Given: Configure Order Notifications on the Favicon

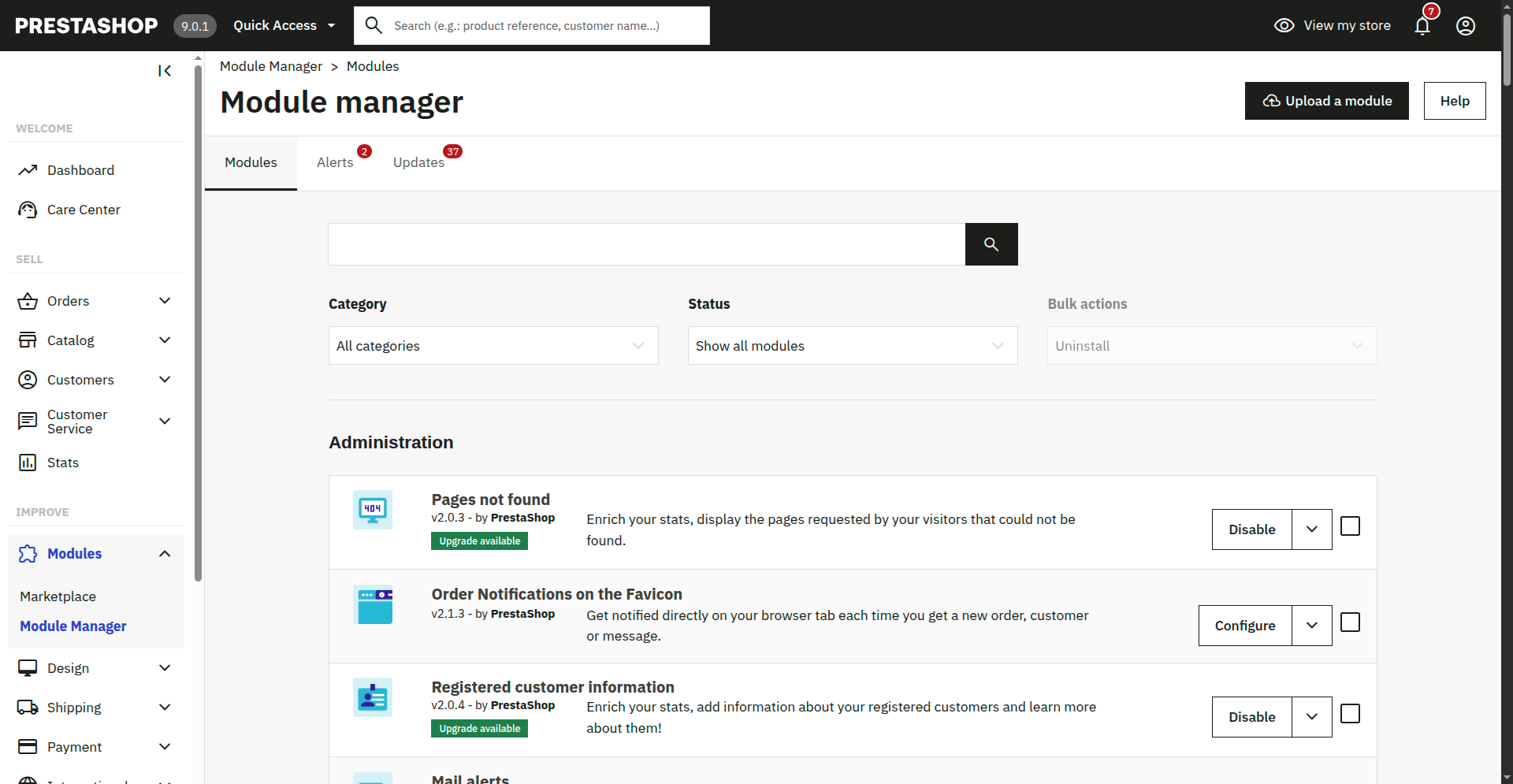Looking at the screenshot, I should point(1245,626).
